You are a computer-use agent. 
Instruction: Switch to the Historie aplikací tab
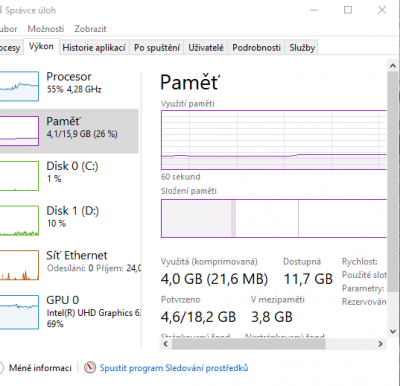coord(94,48)
